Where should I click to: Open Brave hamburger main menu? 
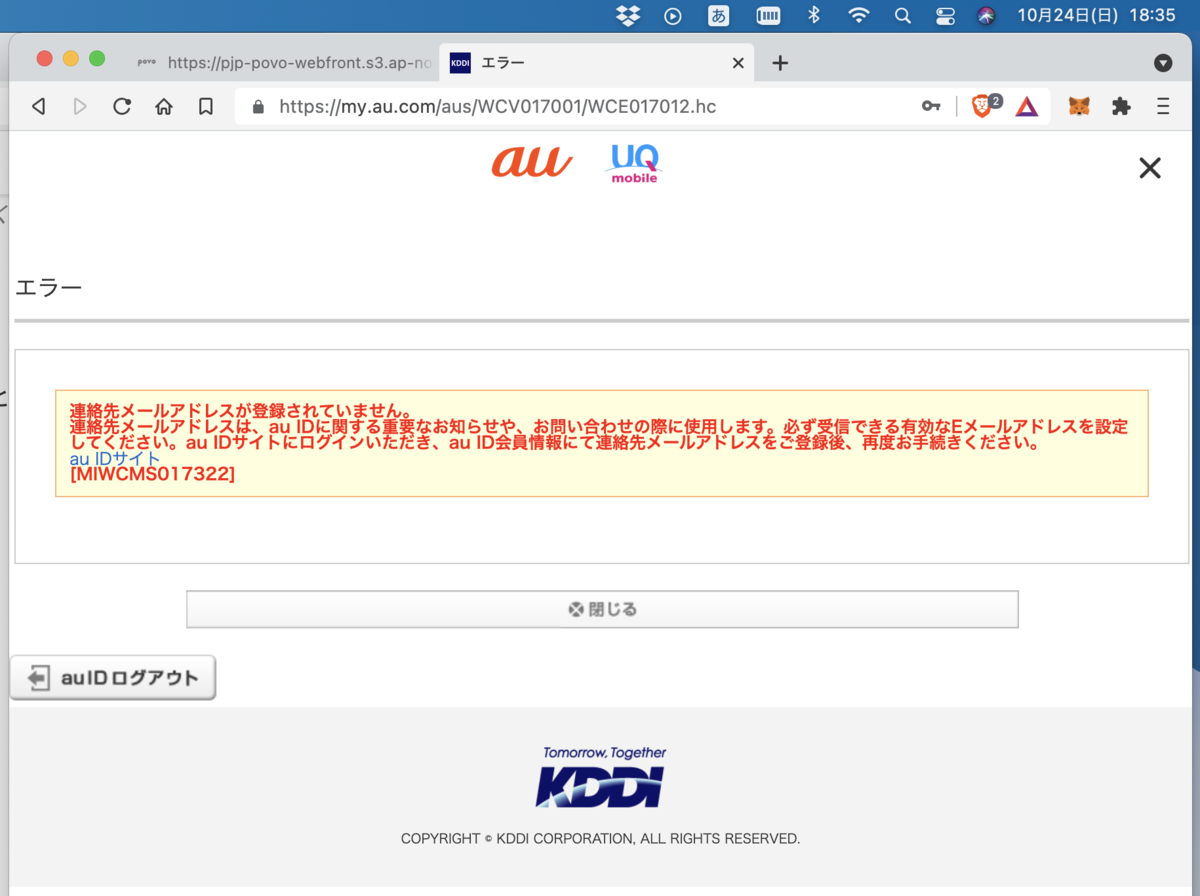pos(1163,106)
